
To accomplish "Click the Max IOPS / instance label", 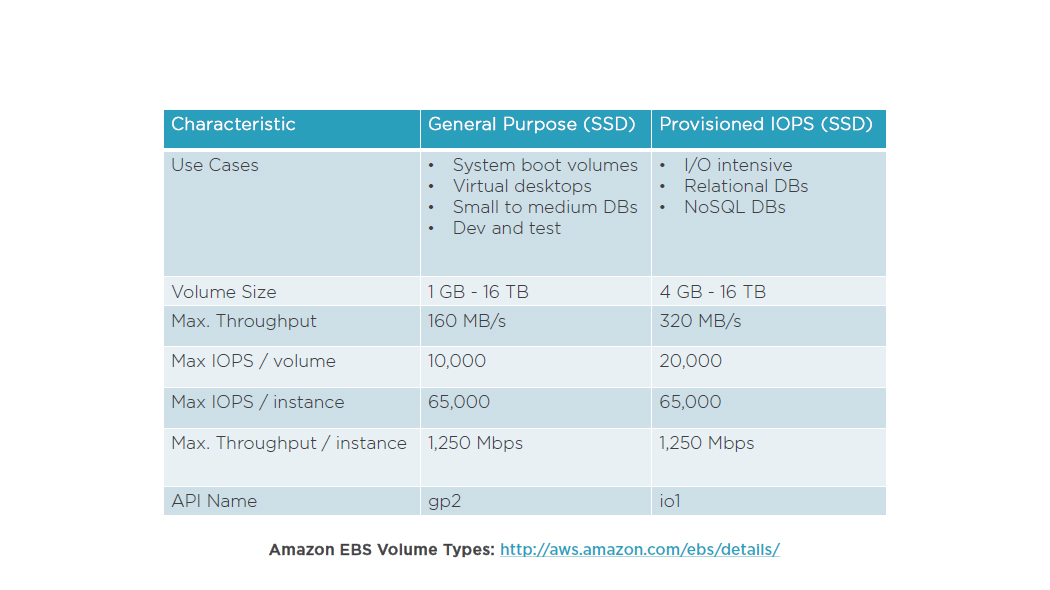I will [258, 402].
